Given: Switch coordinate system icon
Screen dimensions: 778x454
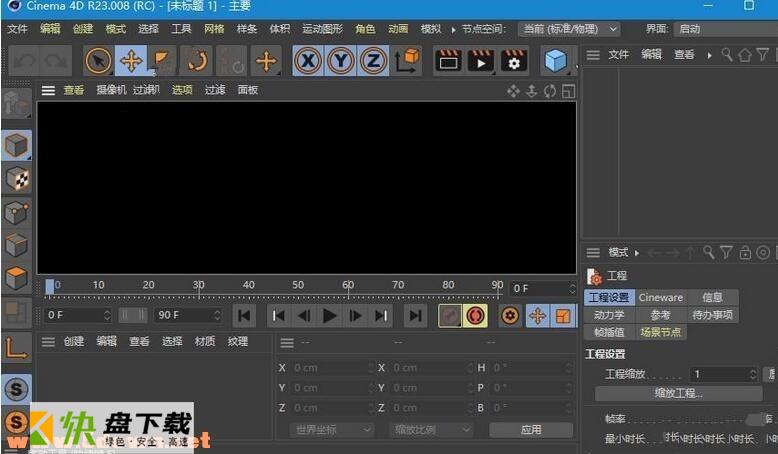Looking at the screenshot, I should pyautogui.click(x=407, y=61).
